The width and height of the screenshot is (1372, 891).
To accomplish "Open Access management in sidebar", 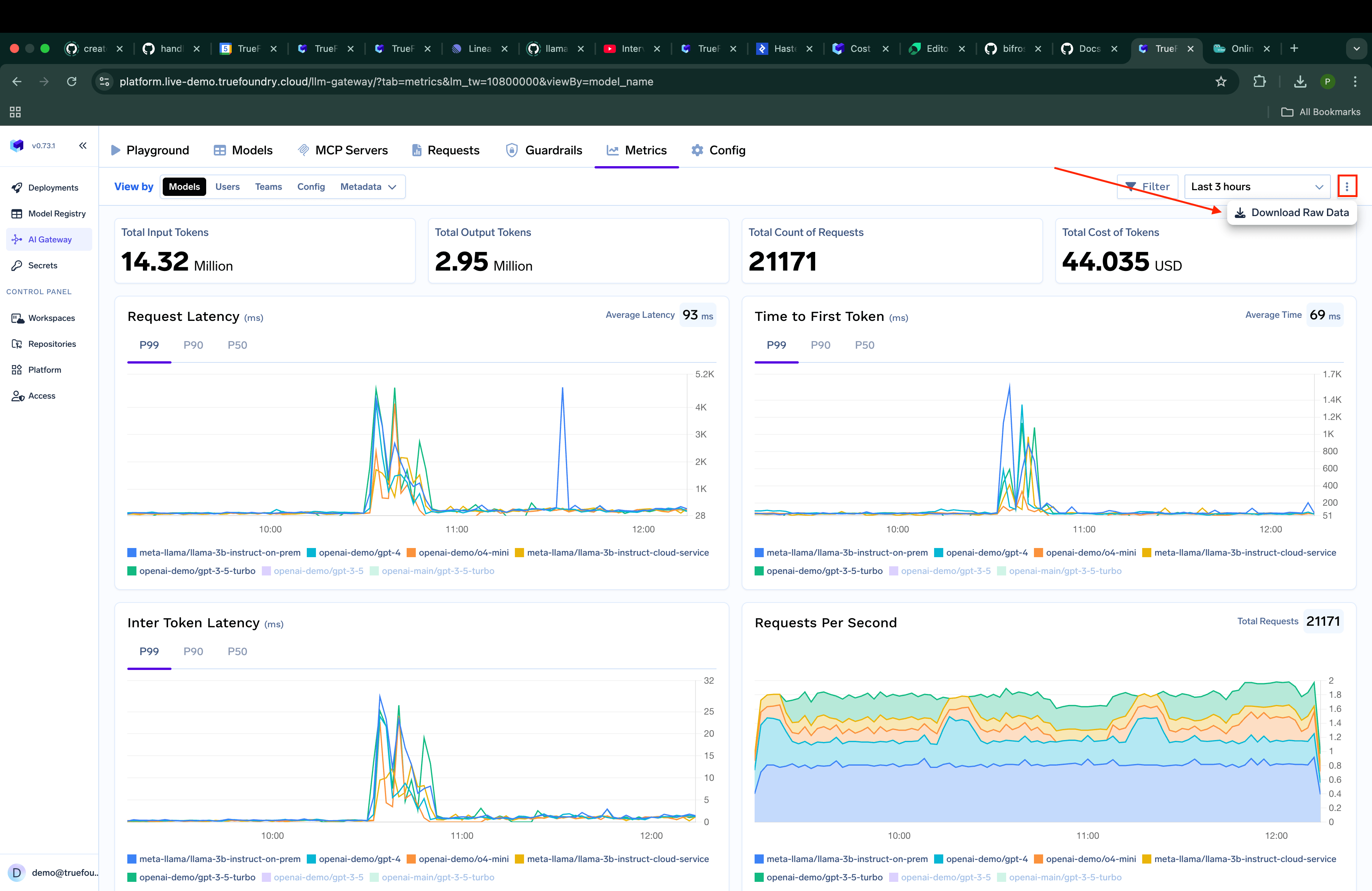I will pyautogui.click(x=49, y=396).
